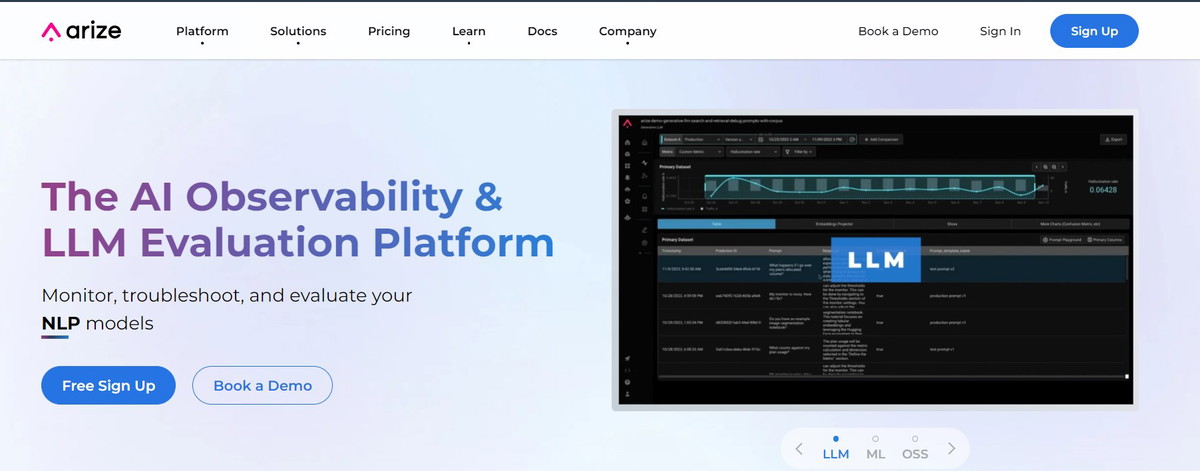Click Book a Demo in the top navigation
The image size is (1200, 471).
(x=898, y=31)
